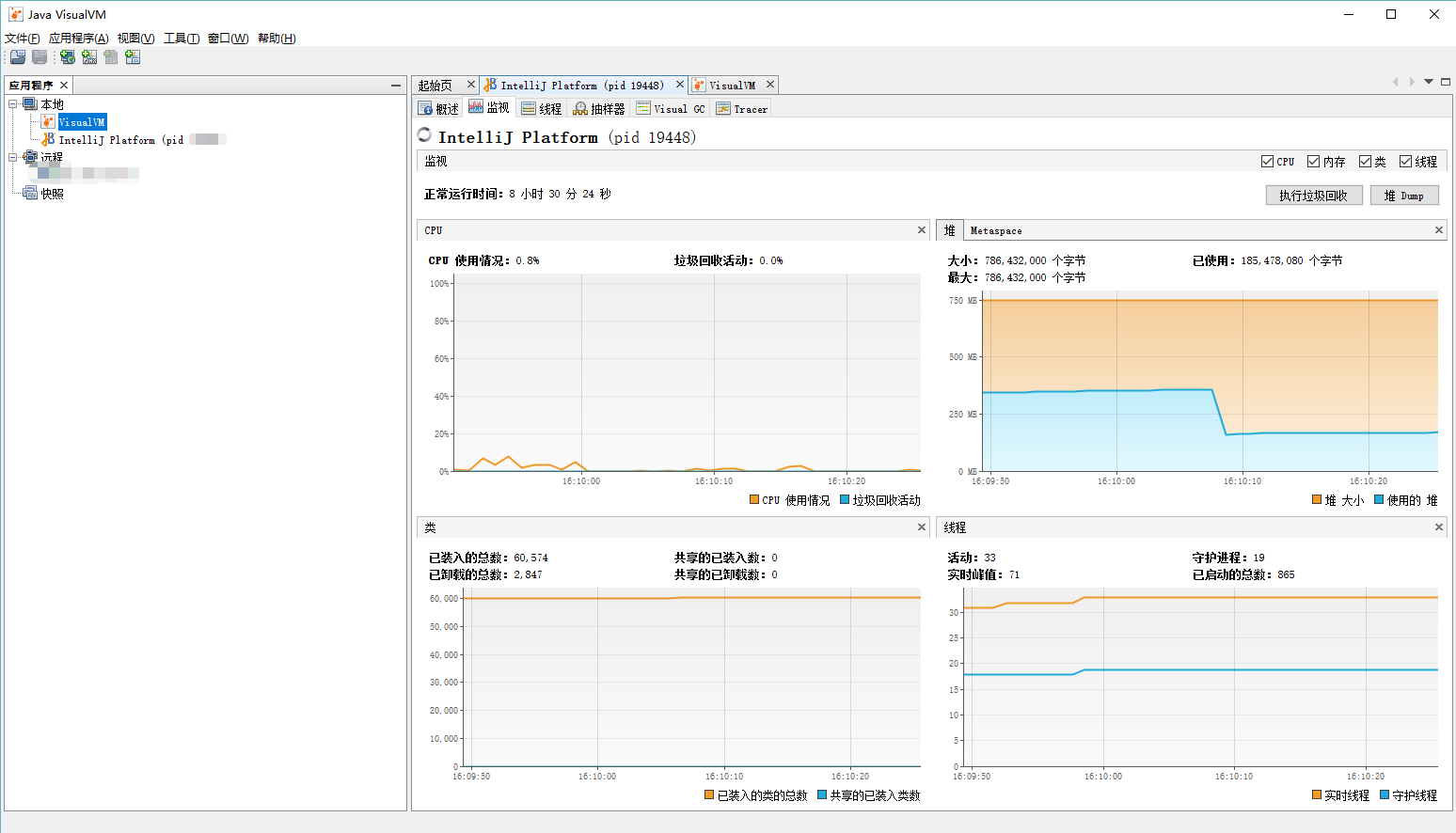
Task: Close the 起始页 tab
Action: click(x=471, y=85)
